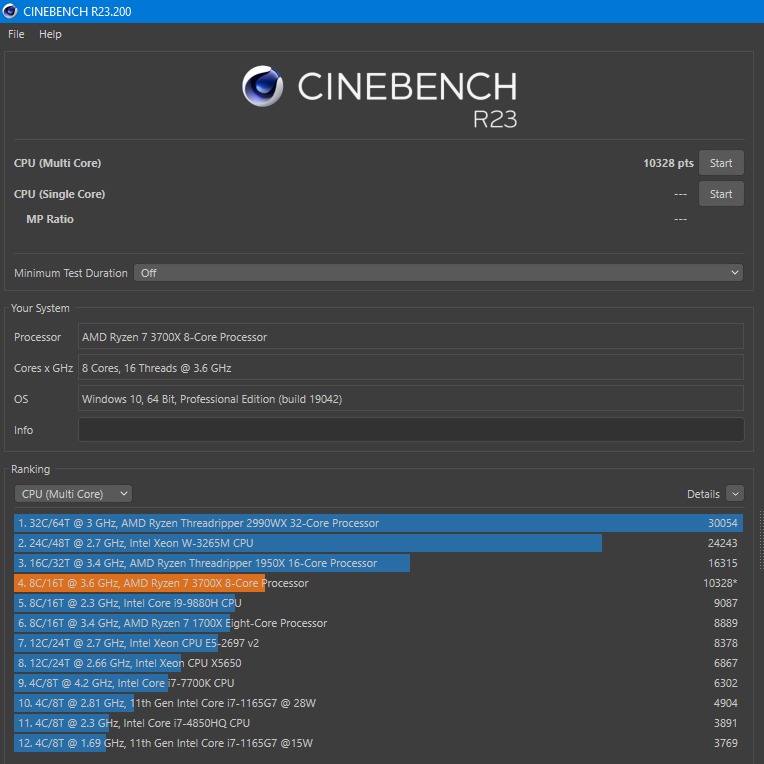Open the CPU (Multi Core) ranking dropdown
This screenshot has width=764, height=764.
click(x=74, y=494)
